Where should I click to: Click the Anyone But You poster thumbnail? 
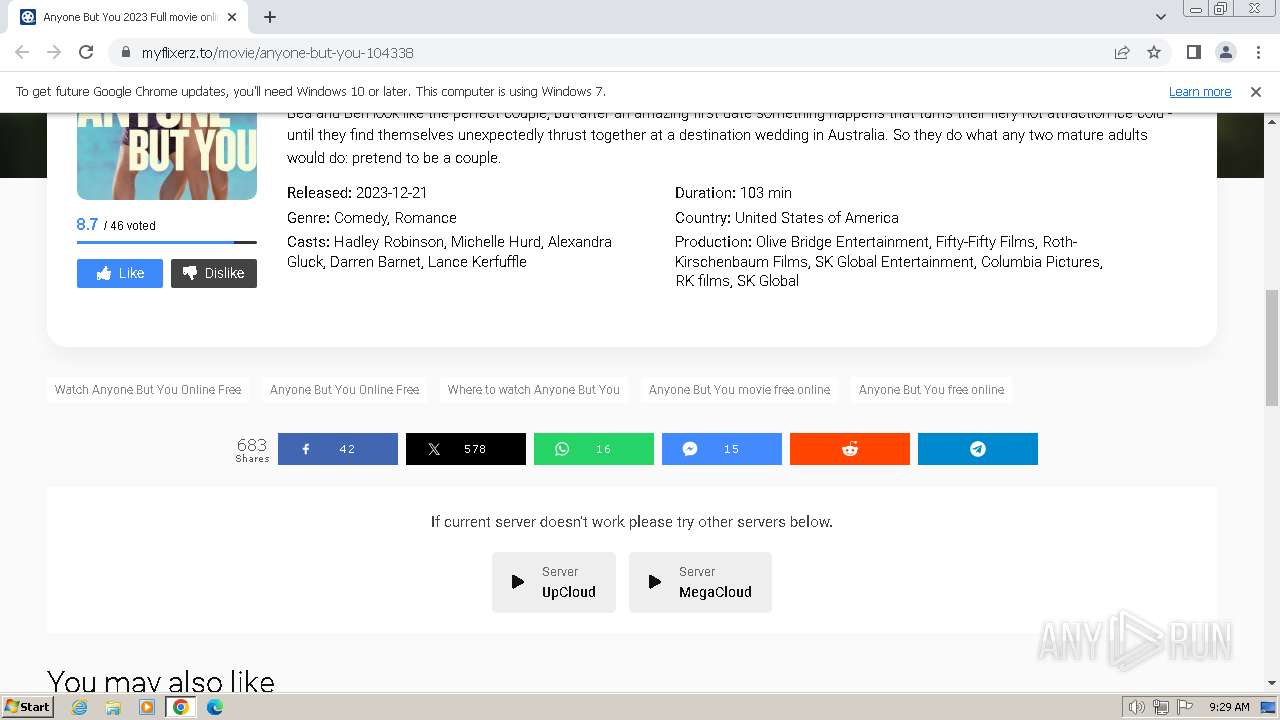click(167, 156)
